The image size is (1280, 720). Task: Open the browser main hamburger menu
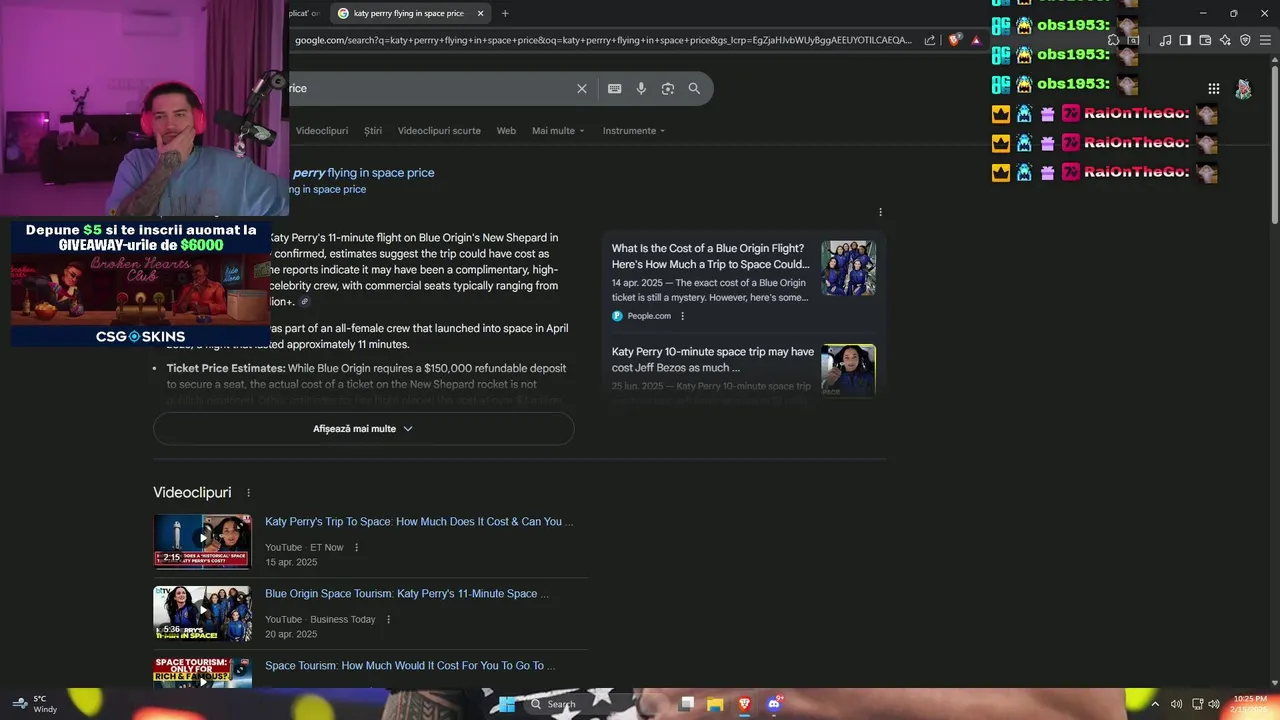point(1265,40)
